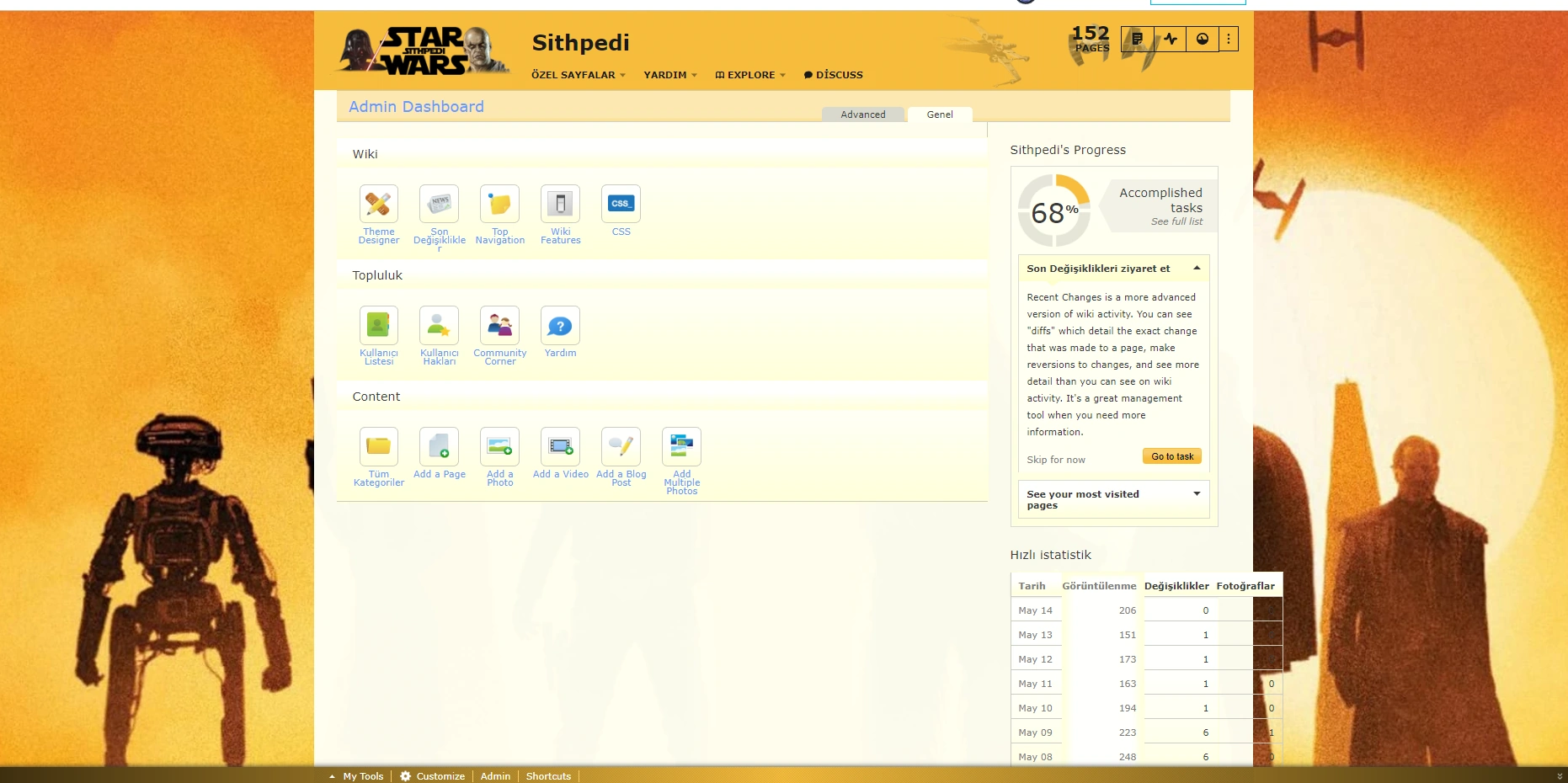Click the Tarih column header
The image size is (1568, 783).
1032,586
